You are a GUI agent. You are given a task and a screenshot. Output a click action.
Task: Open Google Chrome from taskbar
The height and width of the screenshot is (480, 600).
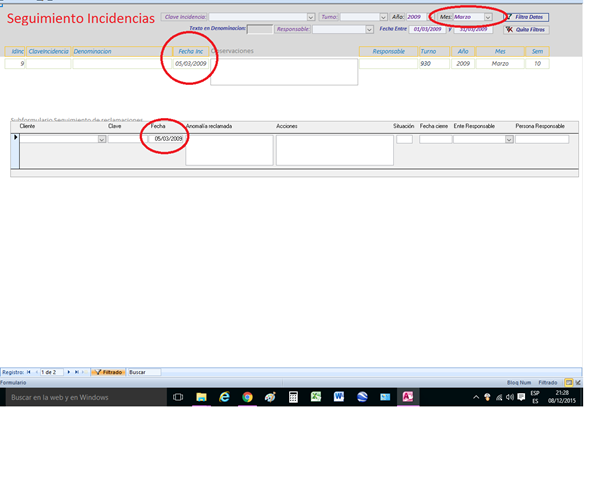(247, 397)
